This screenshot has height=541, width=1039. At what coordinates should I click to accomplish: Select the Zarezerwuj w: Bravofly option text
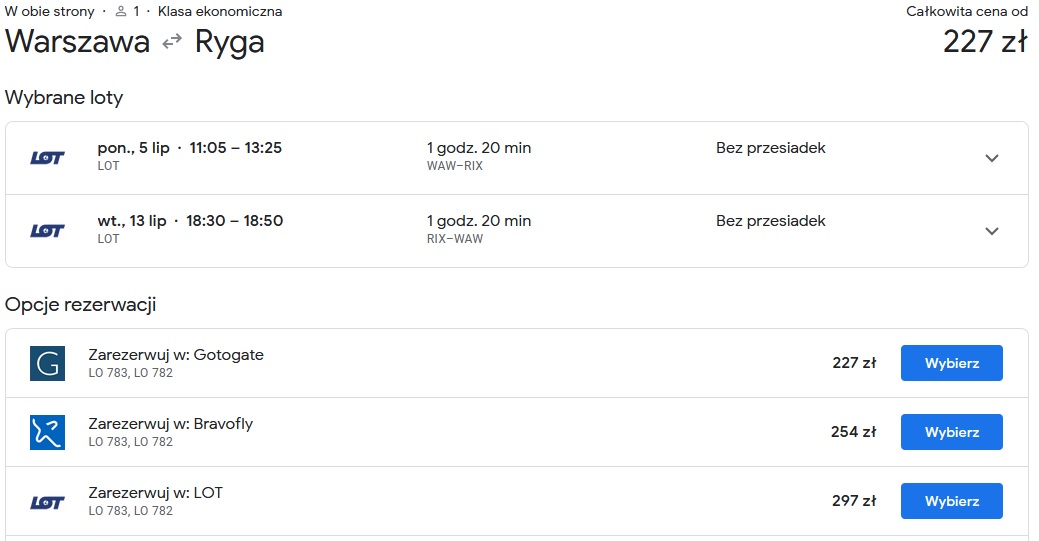(x=171, y=424)
